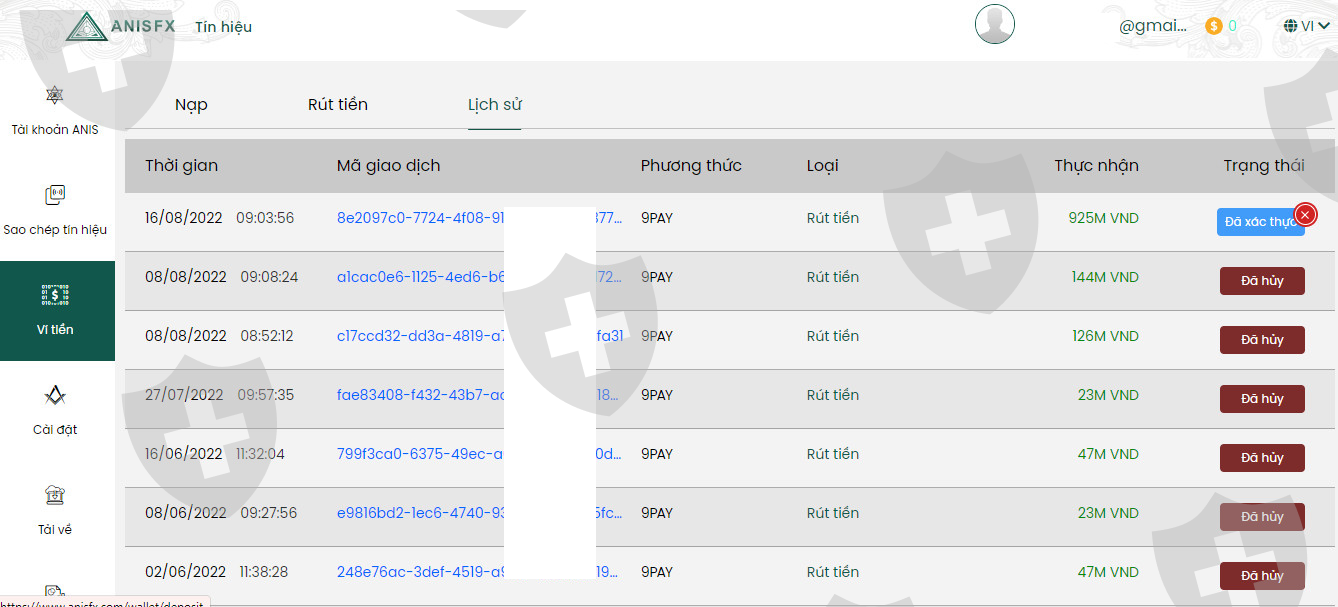Open transaction ID starting a1cac0e6-1125

pos(480,277)
